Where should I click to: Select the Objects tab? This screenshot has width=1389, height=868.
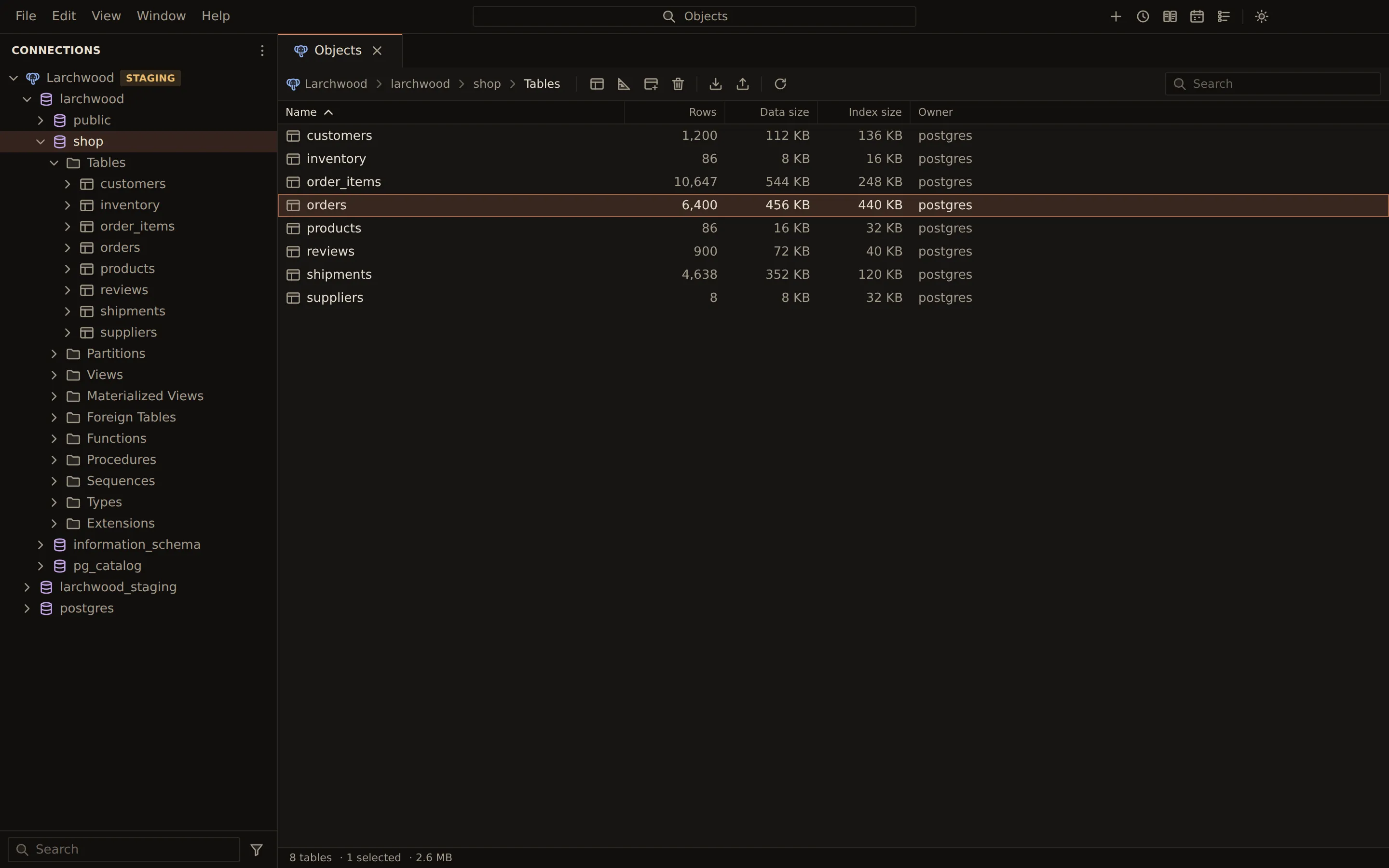click(x=340, y=51)
